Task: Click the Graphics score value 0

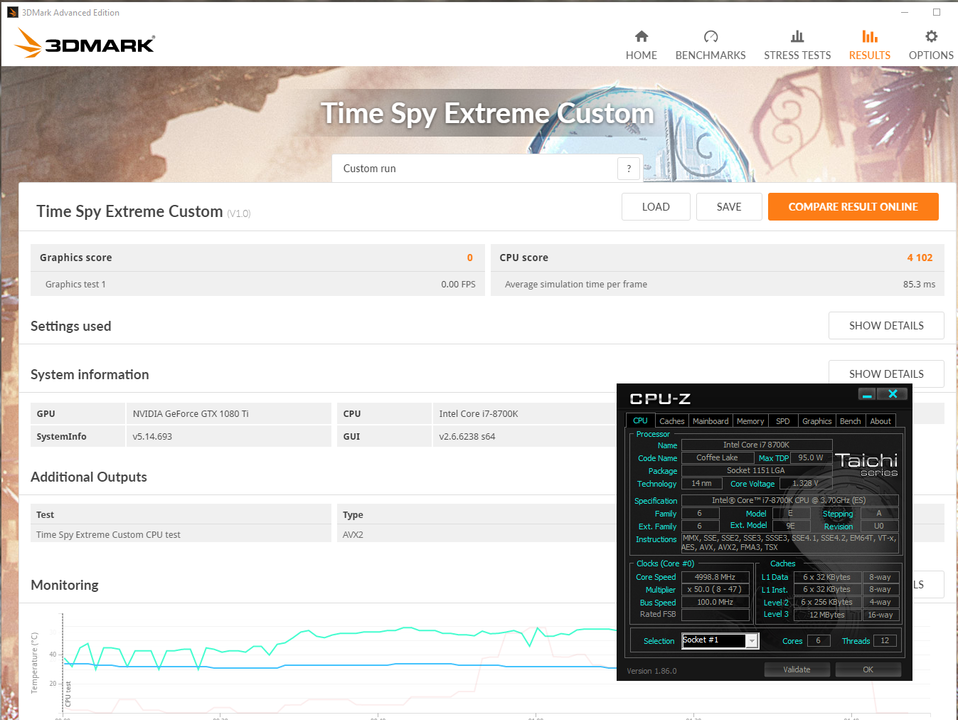Action: pyautogui.click(x=469, y=257)
